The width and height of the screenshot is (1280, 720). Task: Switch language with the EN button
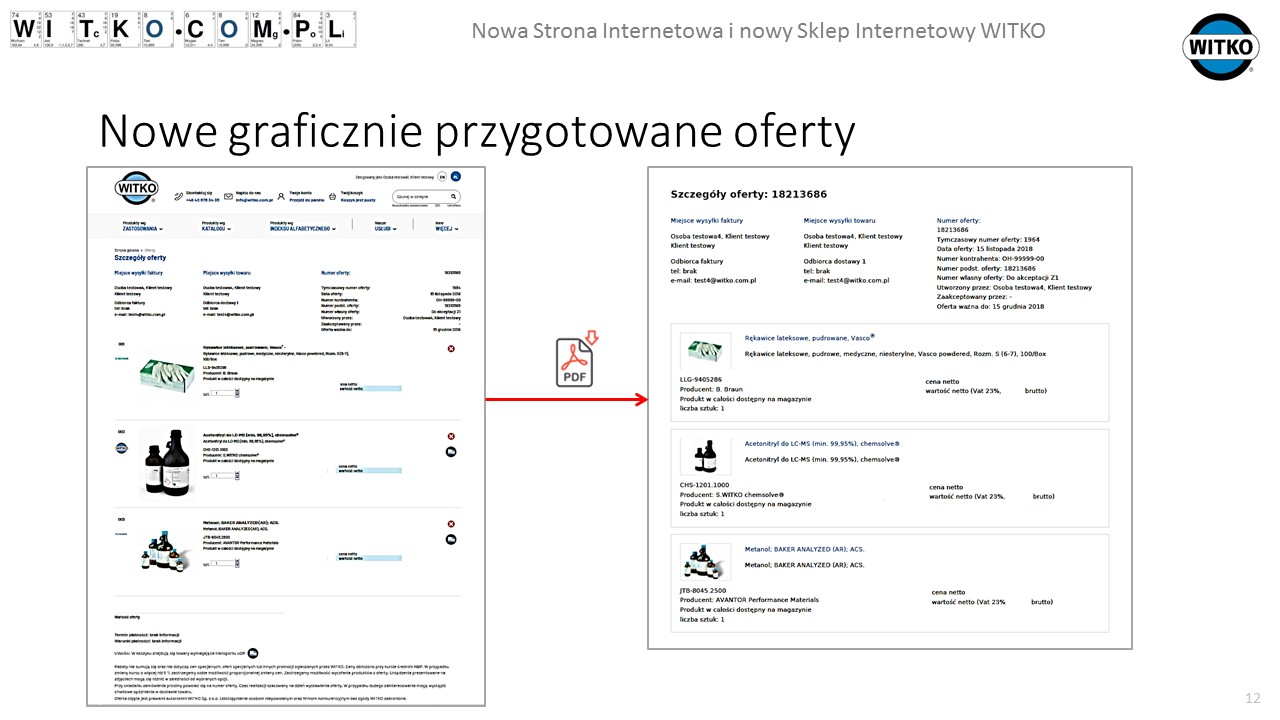coord(442,177)
